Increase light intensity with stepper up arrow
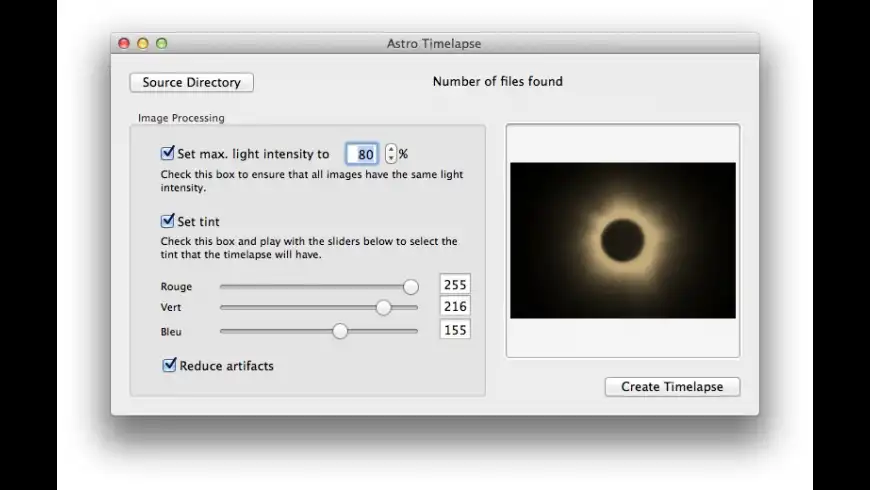The width and height of the screenshot is (870, 490). point(390,150)
